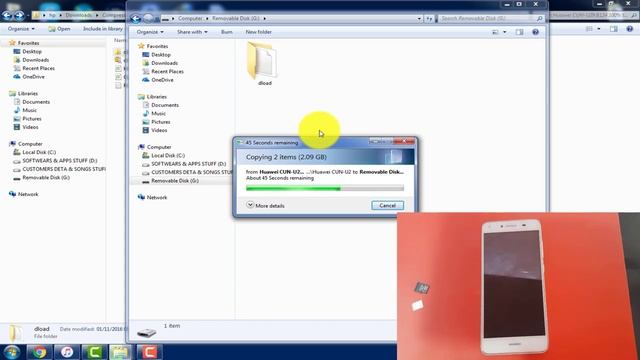Click the copy progress bar
This screenshot has width=640, height=360.
[325, 188]
